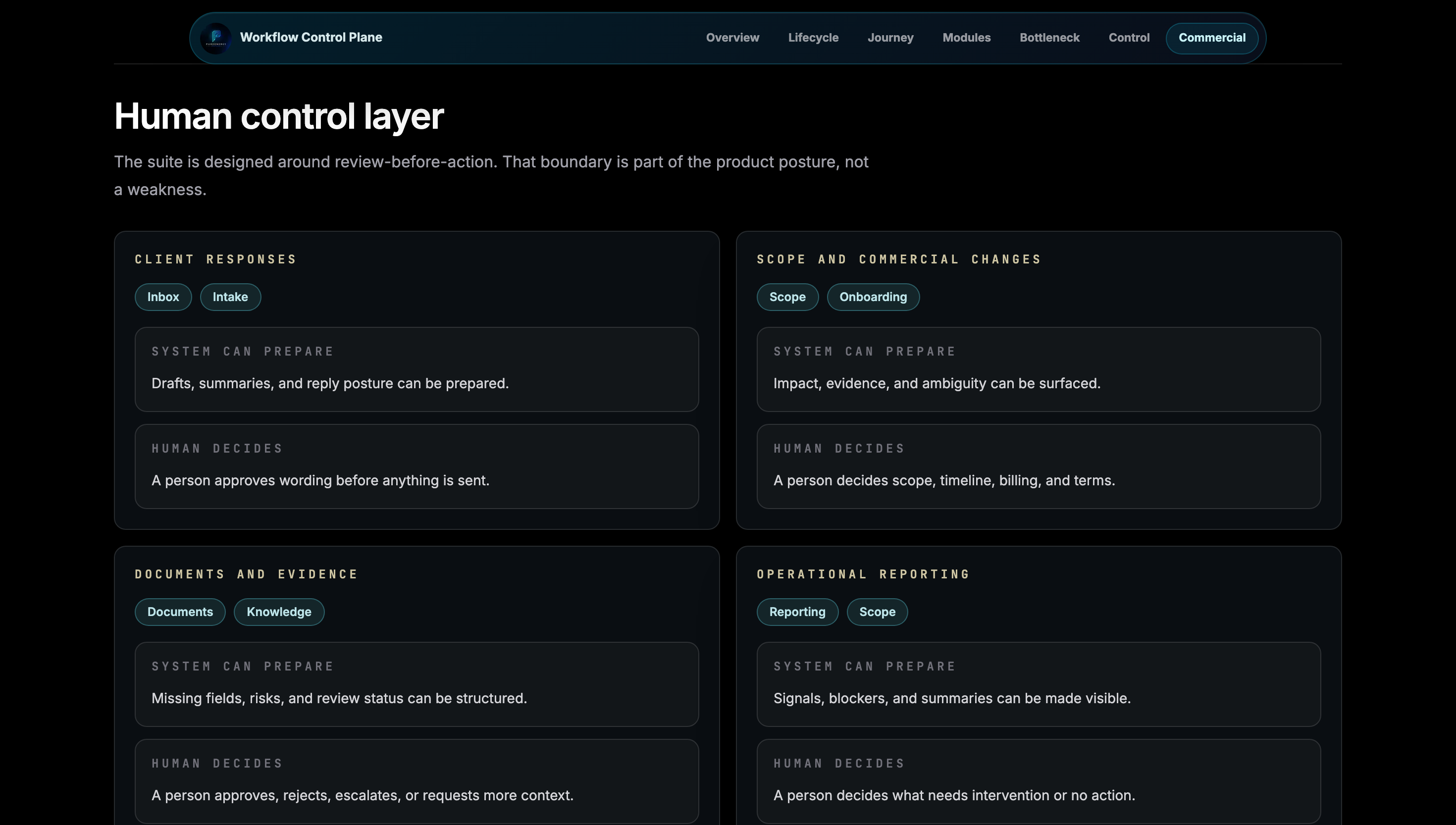Select the highlighted Commercial nav pill

tap(1212, 38)
